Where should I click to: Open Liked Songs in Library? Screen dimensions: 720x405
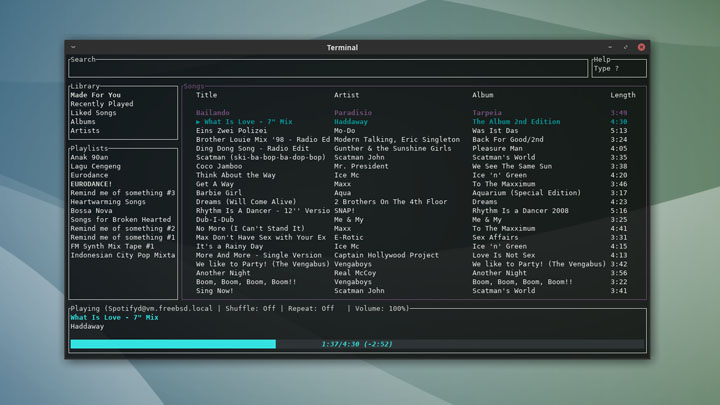tap(93, 112)
